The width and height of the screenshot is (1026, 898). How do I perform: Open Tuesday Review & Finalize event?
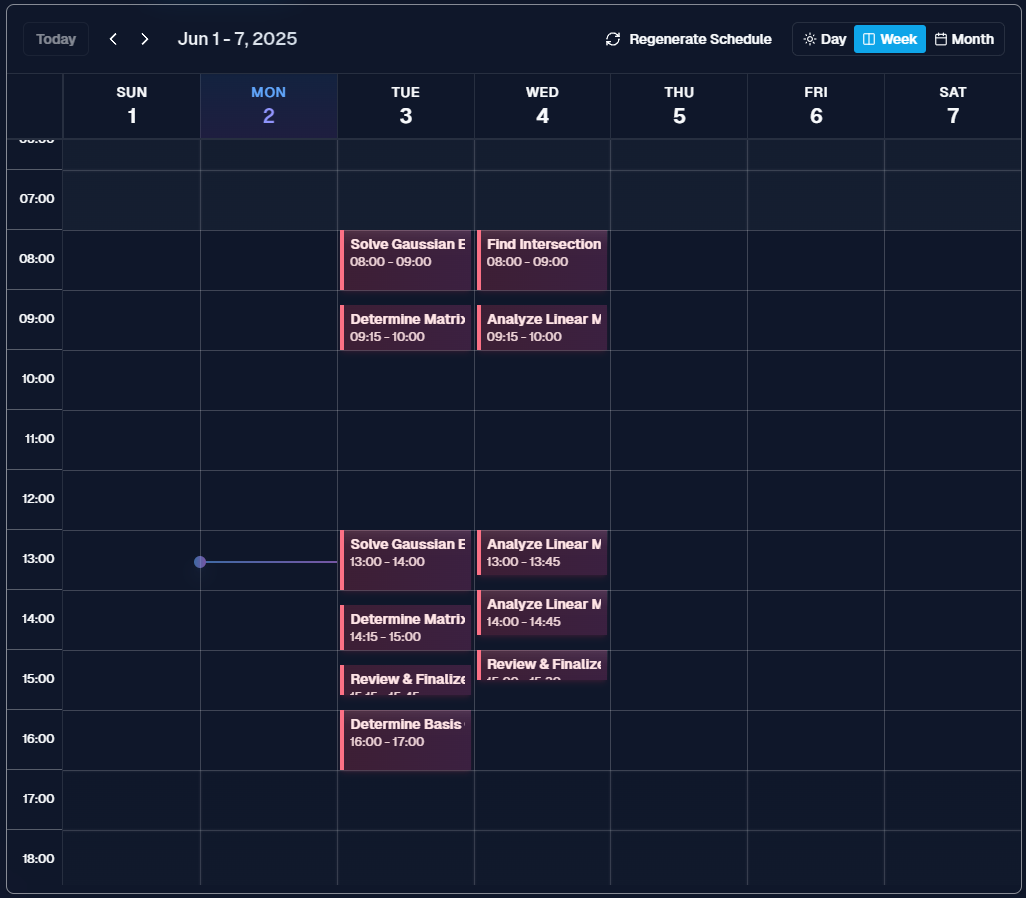[406, 680]
